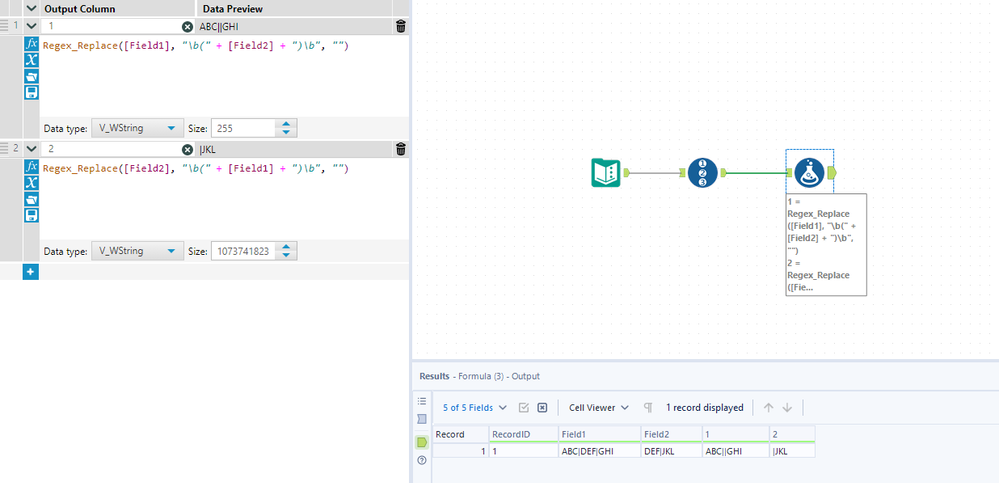Viewport: 999px width, 483px height.
Task: Open columns and constants (X) for expression 1
Action: [x=31, y=60]
